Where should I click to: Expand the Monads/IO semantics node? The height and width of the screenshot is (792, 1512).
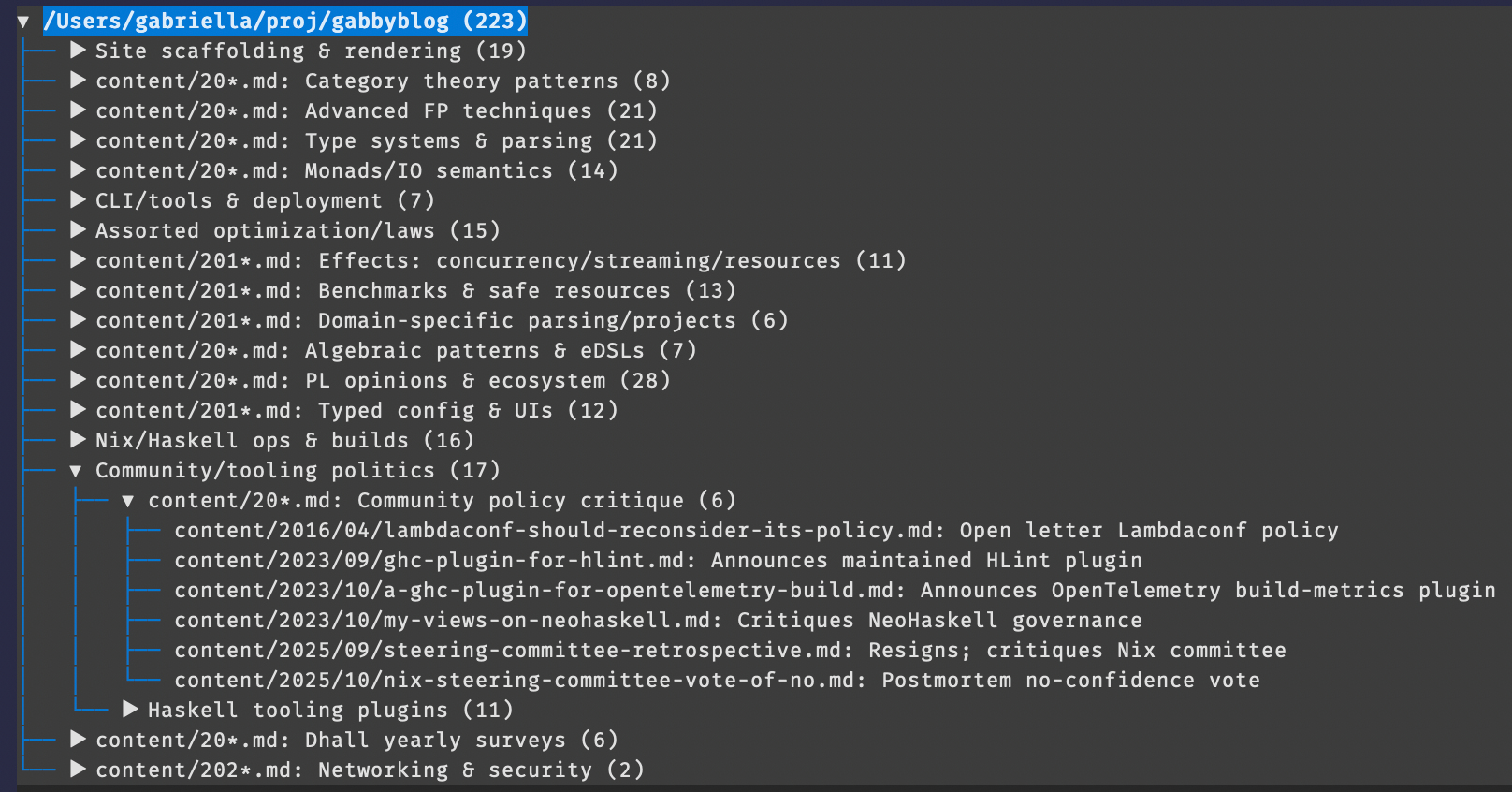pos(79,170)
